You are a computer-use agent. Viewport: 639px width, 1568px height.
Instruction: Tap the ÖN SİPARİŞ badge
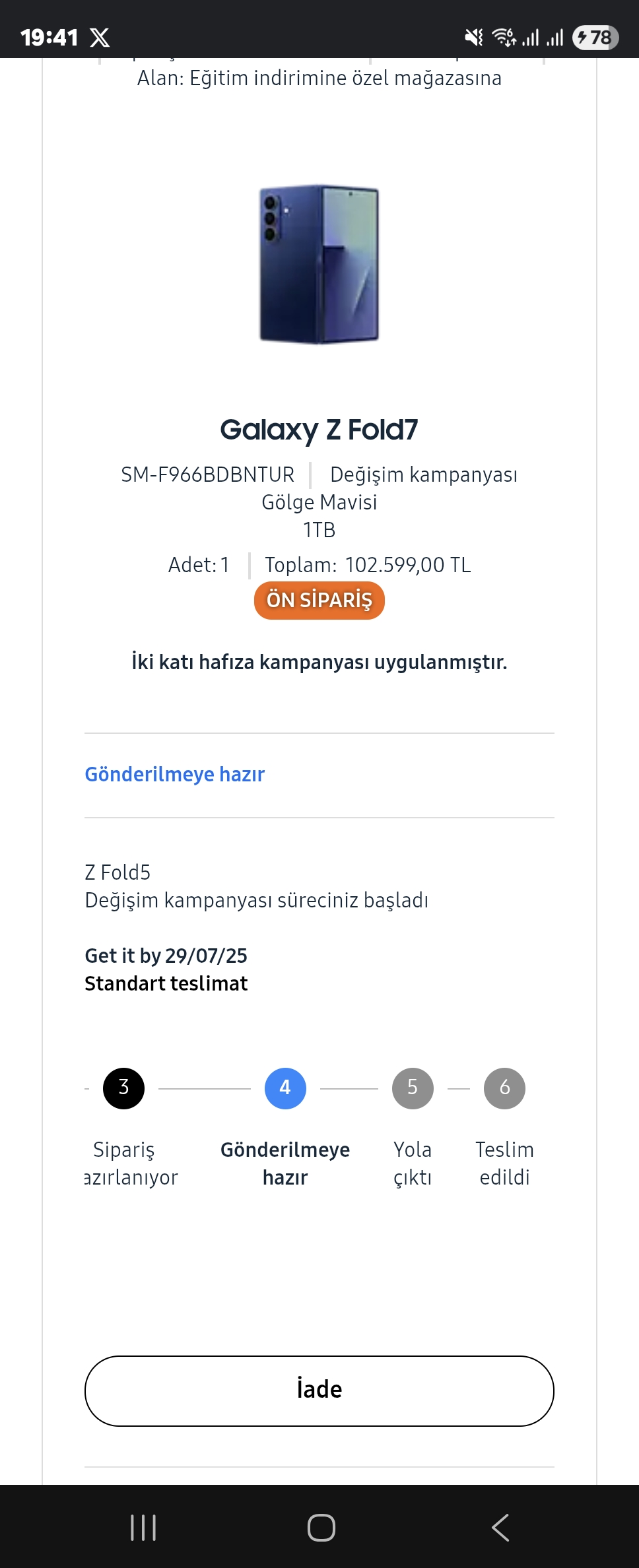pos(319,601)
